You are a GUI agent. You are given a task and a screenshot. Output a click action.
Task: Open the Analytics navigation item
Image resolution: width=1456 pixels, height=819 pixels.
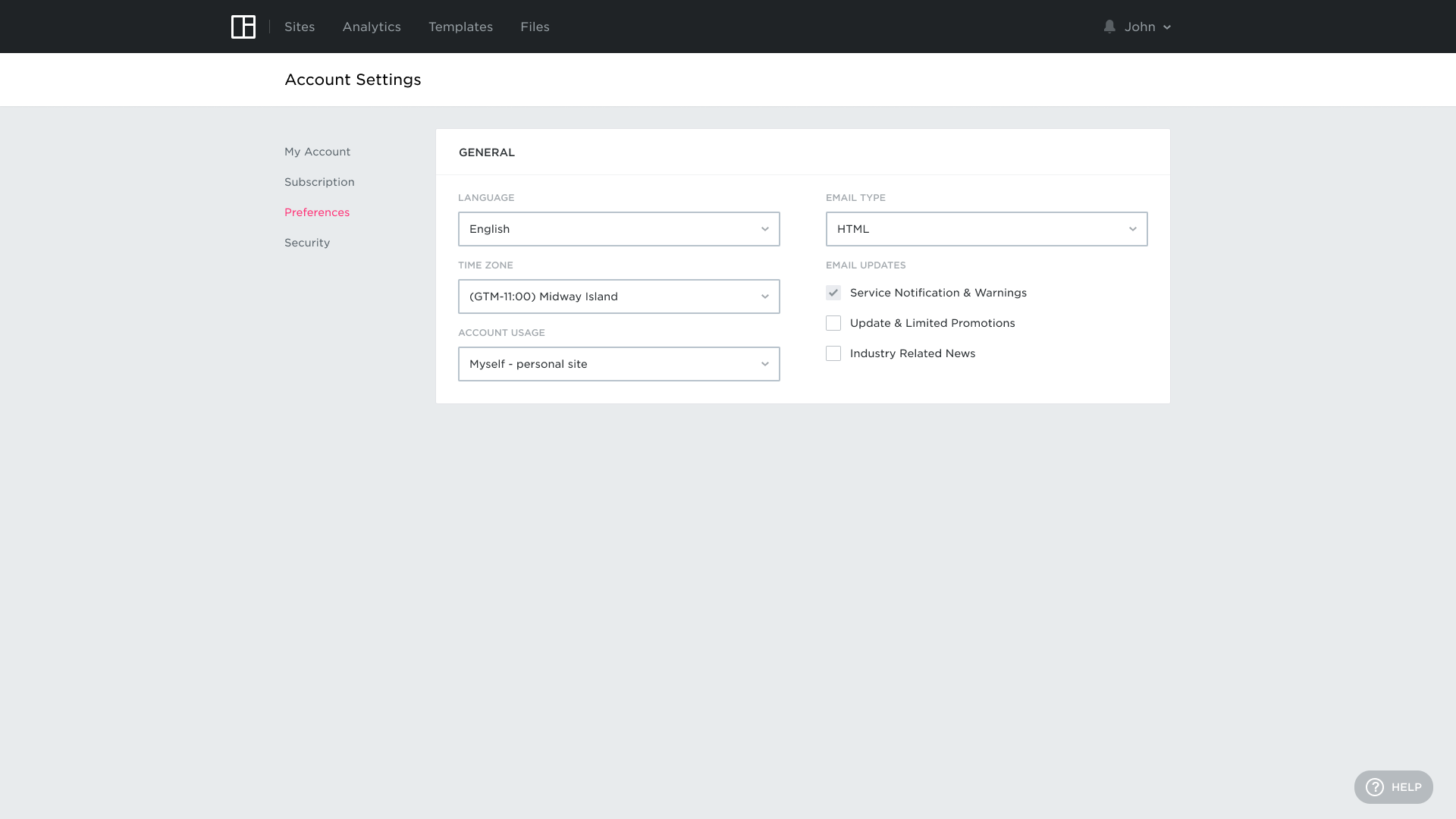coord(372,27)
